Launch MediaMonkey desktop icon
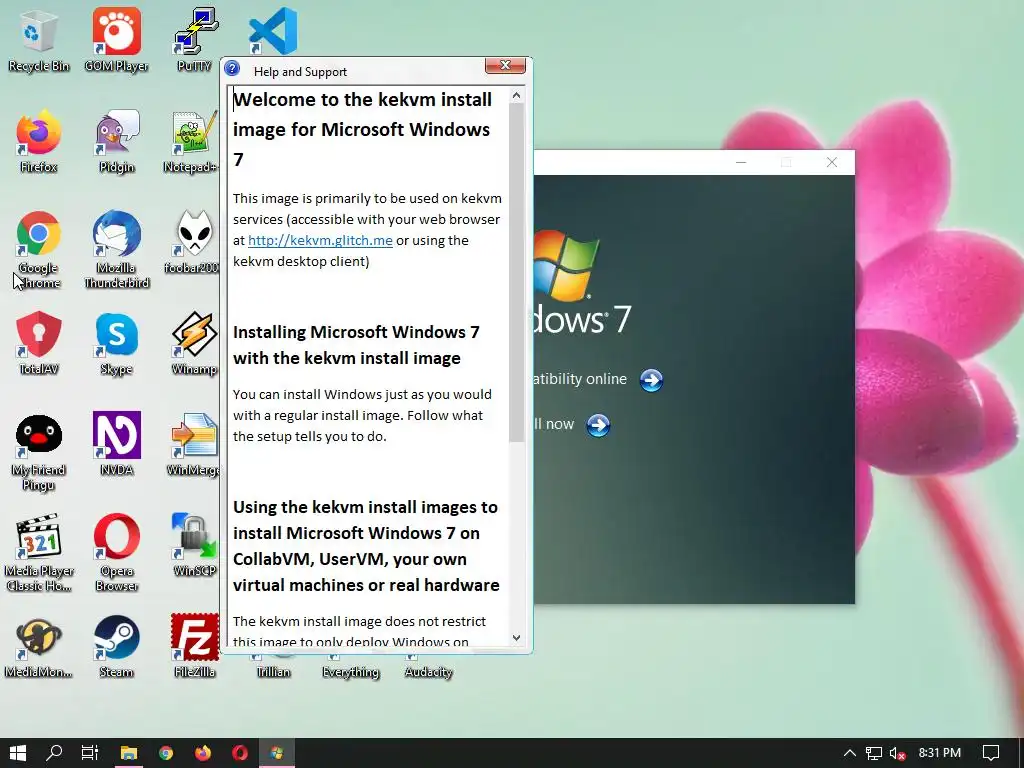This screenshot has width=1024, height=768. pyautogui.click(x=39, y=647)
